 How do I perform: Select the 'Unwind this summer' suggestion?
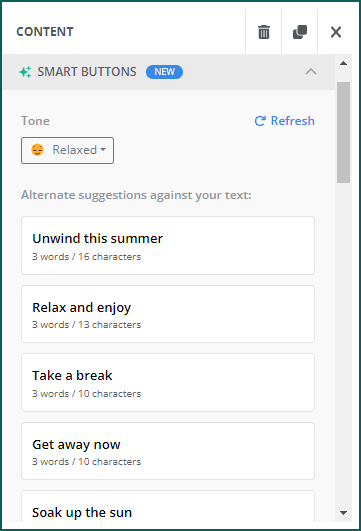click(x=168, y=246)
